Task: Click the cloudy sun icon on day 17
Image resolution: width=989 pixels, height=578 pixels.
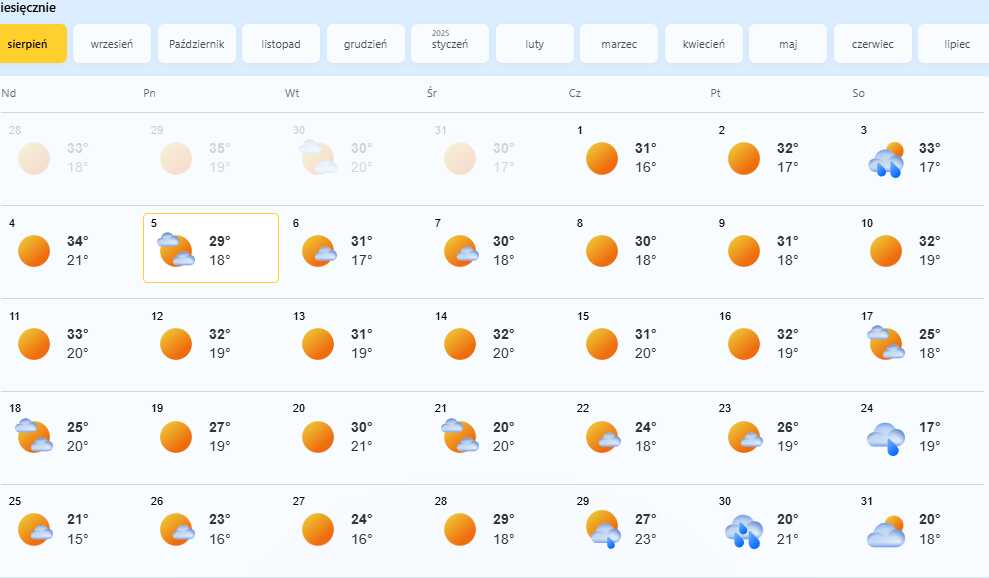Action: pos(886,343)
